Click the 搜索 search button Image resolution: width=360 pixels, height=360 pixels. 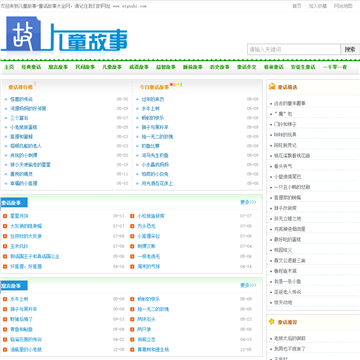(x=350, y=49)
